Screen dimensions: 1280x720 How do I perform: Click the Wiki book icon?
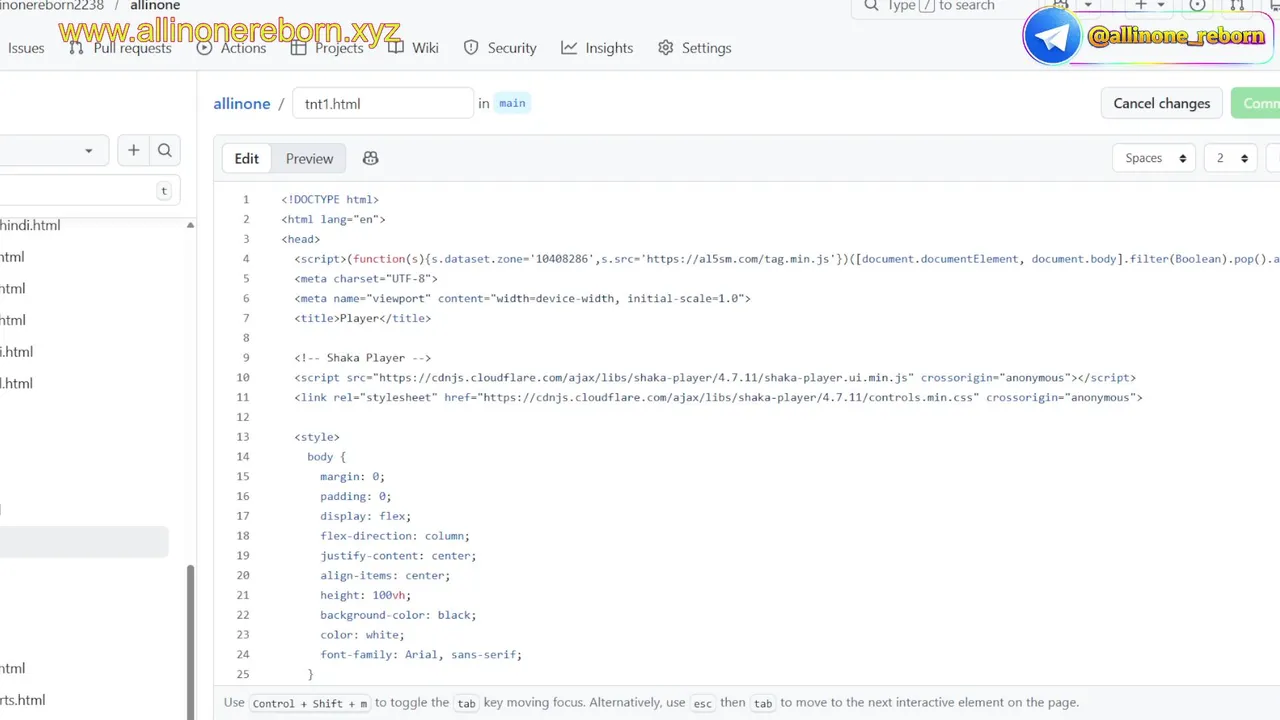click(395, 48)
